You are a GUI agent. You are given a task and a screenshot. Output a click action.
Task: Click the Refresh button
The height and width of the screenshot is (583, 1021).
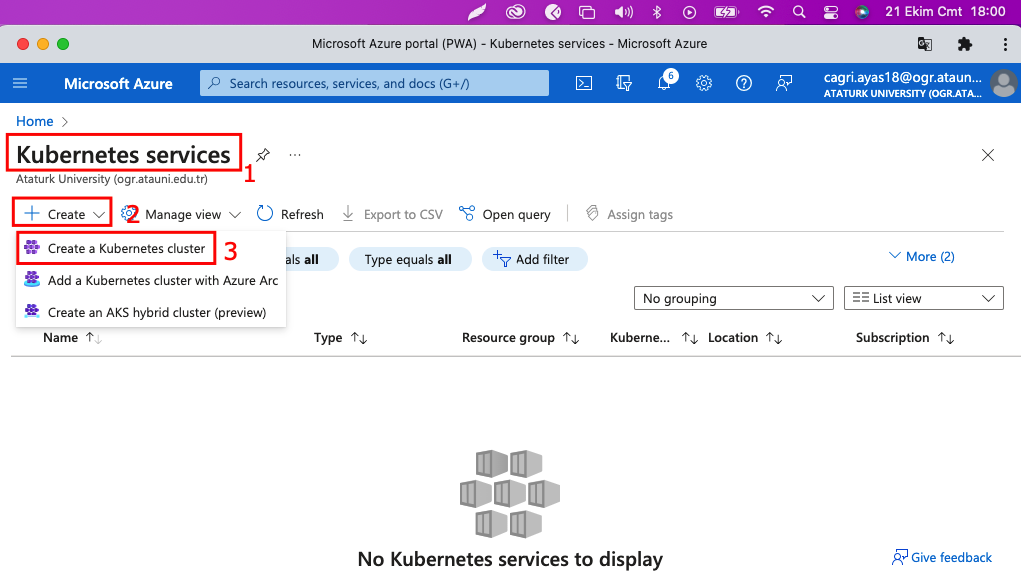click(x=291, y=214)
